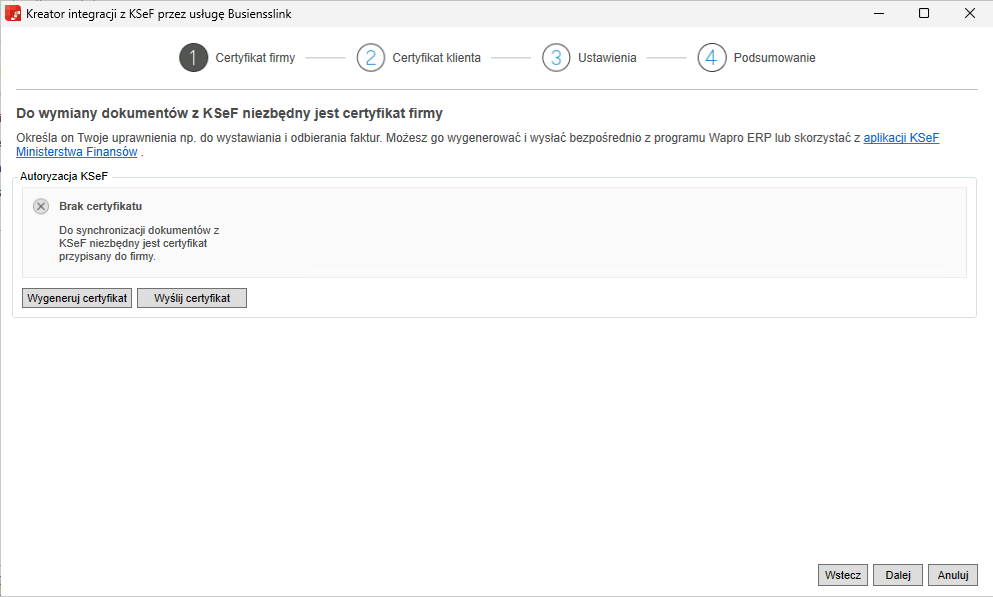Proceed with the 'Dalej' button
This screenshot has width=993, height=597.
point(897,575)
